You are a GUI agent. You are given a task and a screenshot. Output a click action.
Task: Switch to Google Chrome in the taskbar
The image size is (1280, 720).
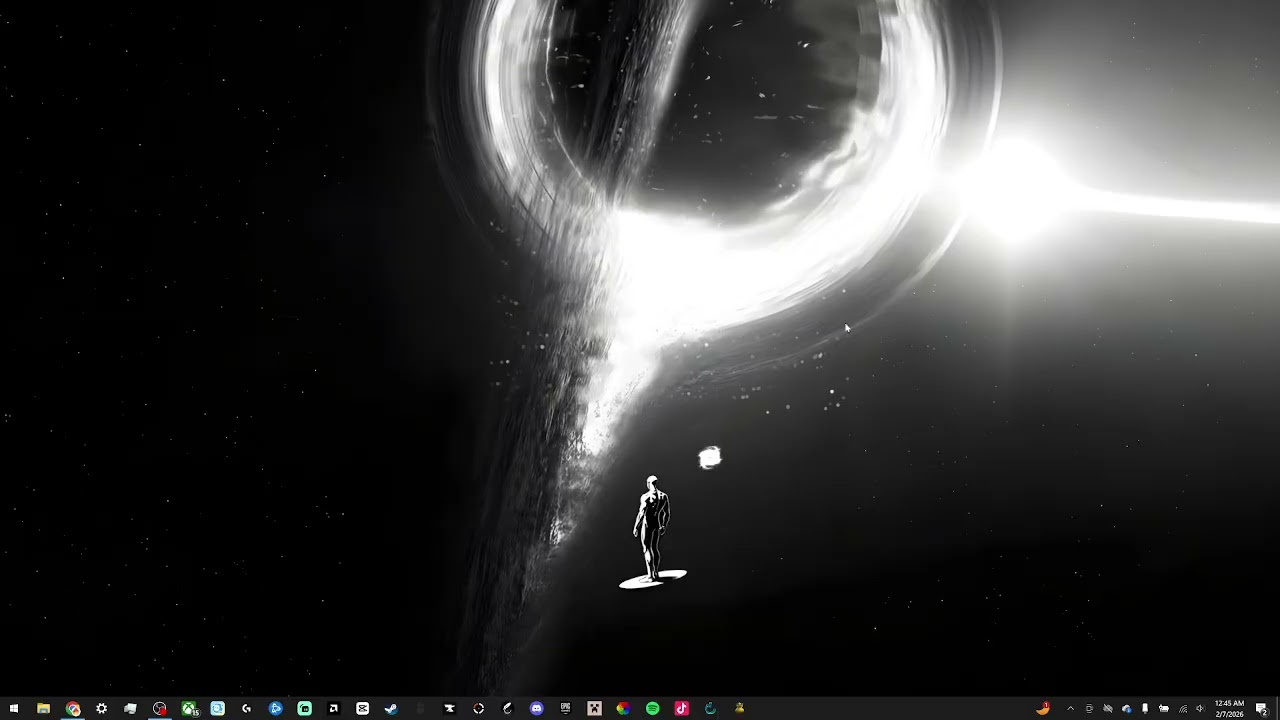(x=73, y=708)
